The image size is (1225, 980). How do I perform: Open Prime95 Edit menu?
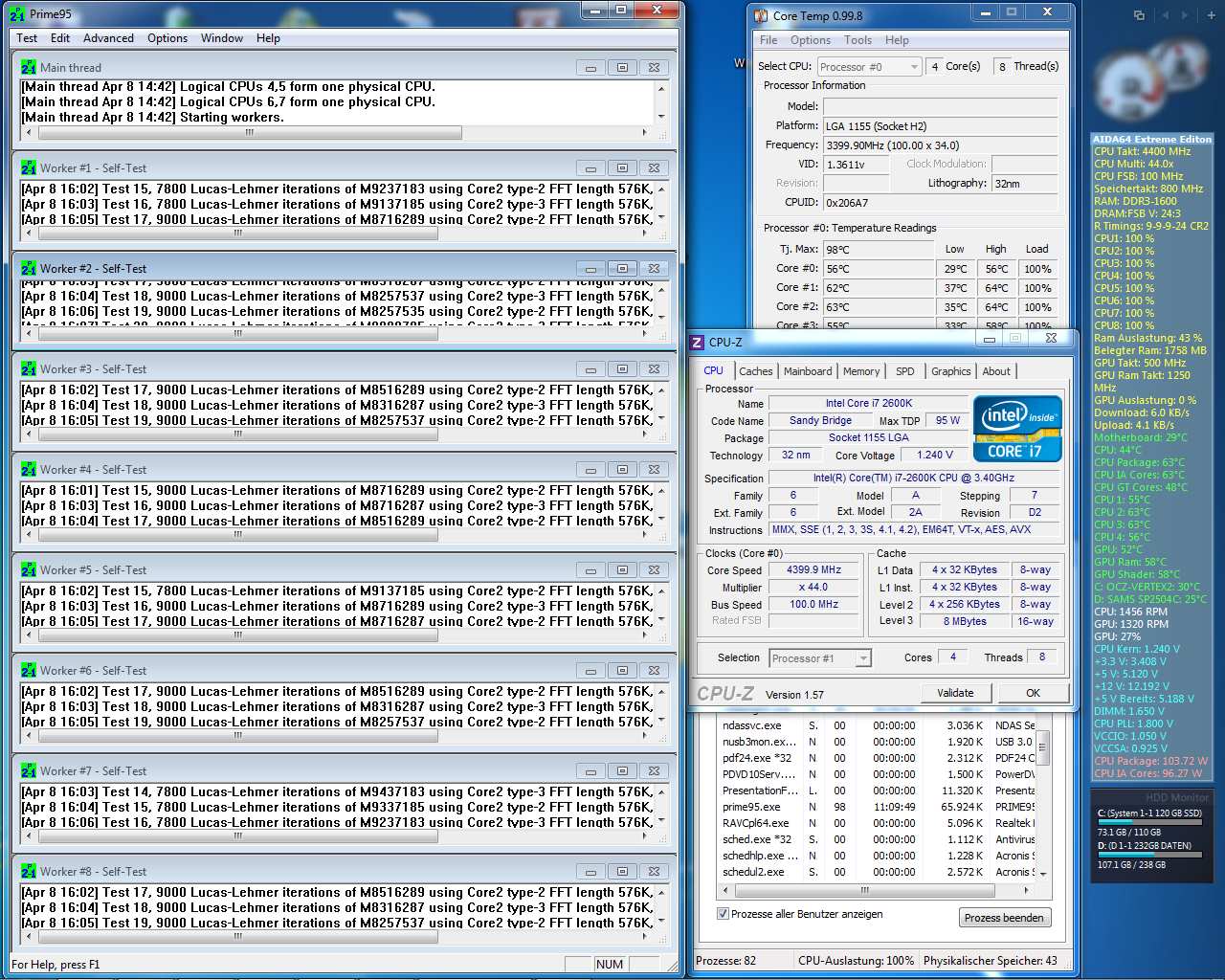[x=60, y=38]
